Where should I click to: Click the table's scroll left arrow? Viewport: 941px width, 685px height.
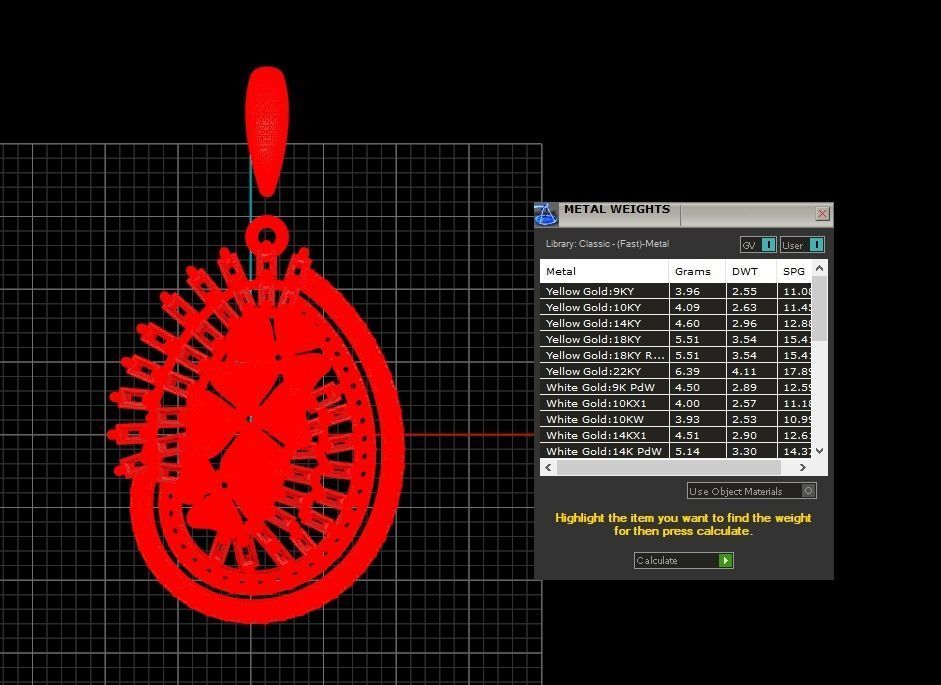(x=549, y=467)
